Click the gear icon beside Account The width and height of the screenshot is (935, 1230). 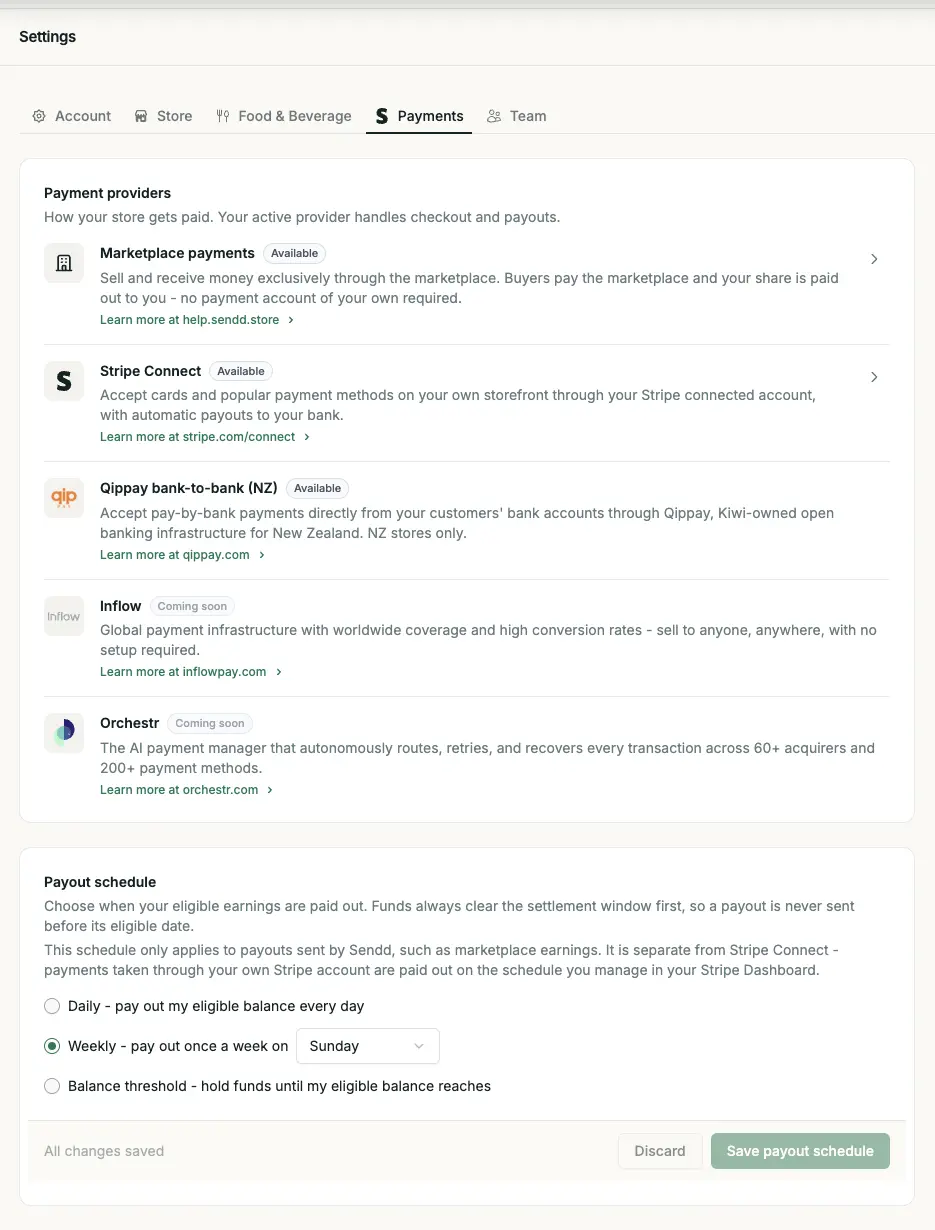(39, 116)
